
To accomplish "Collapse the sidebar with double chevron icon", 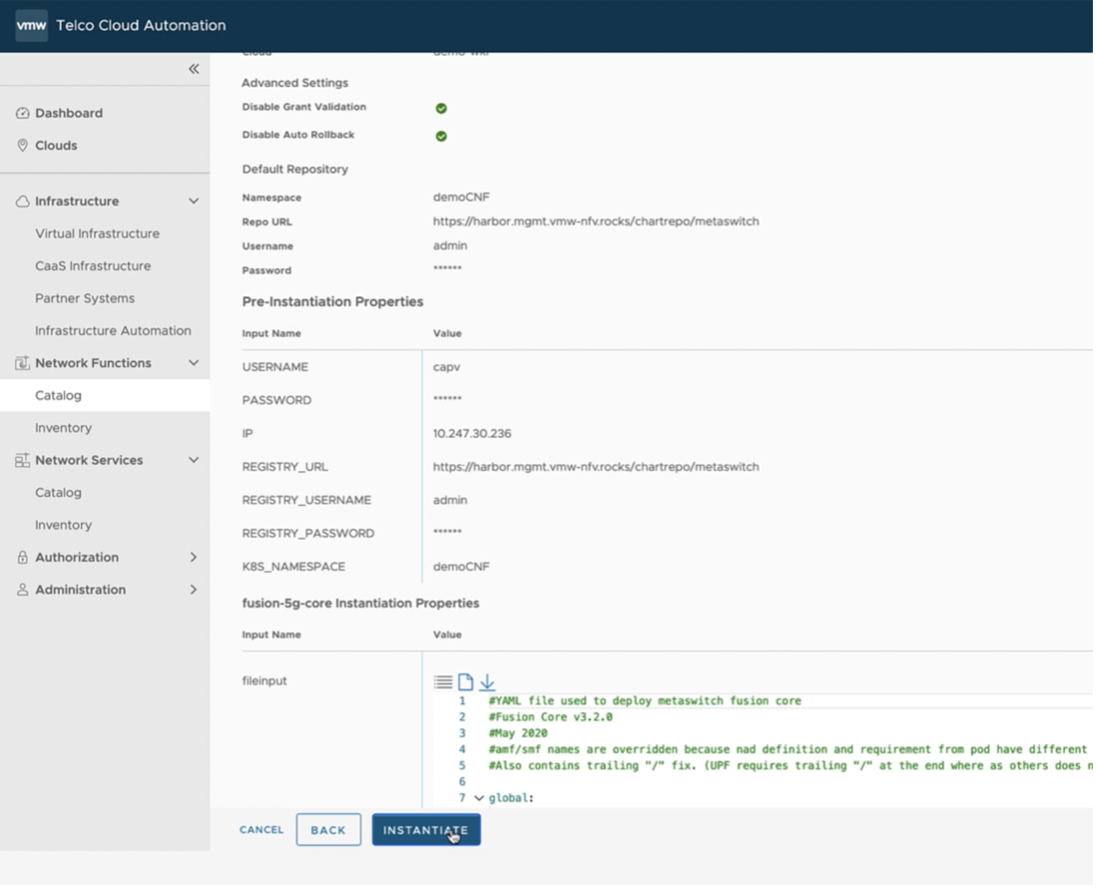I will point(194,68).
